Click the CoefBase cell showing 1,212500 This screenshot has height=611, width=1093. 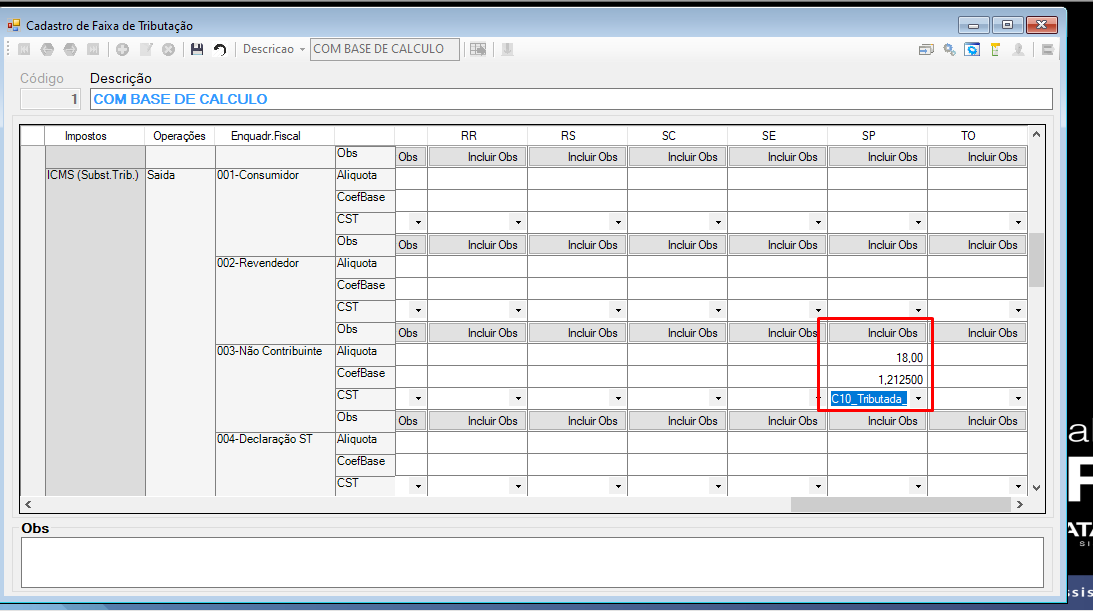[877, 380]
